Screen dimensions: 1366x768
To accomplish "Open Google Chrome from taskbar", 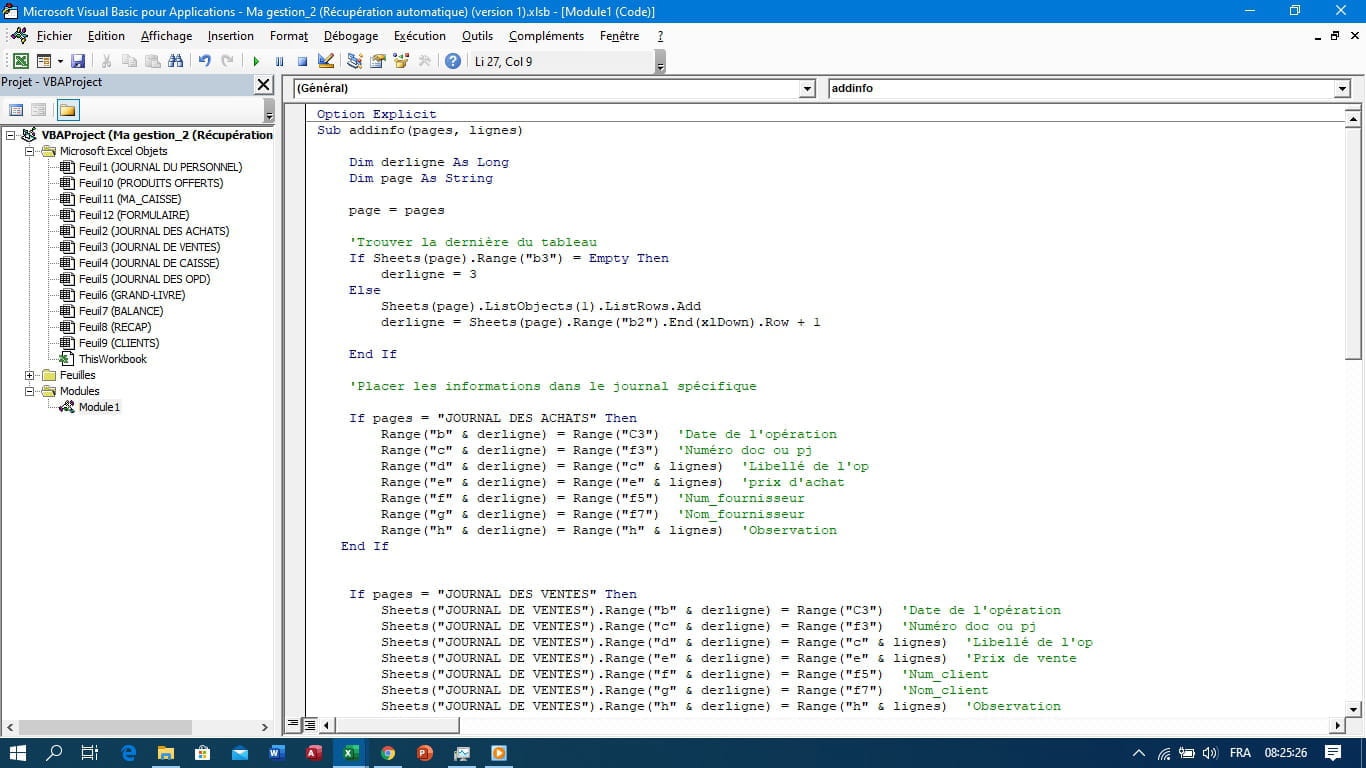I will (388, 753).
